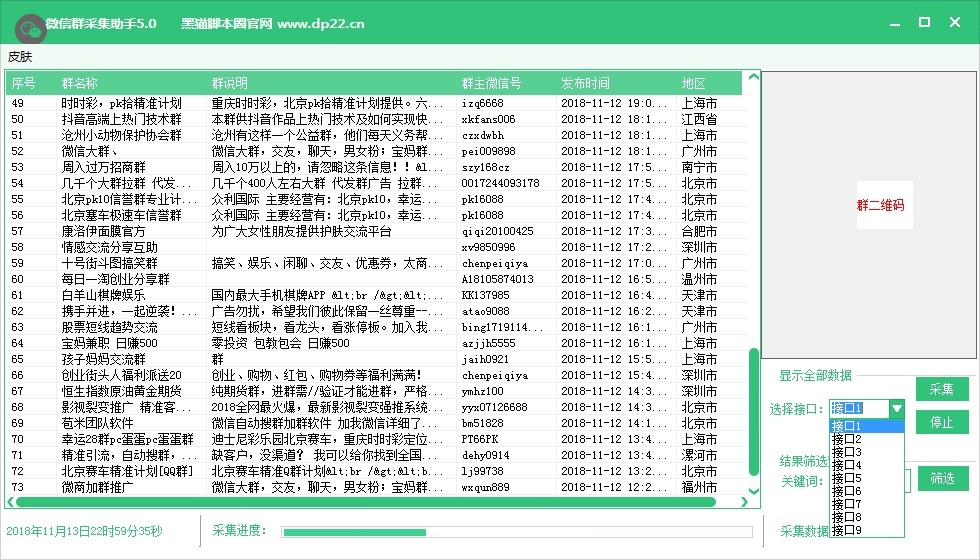Open the 选择接口 dropdown arrow
Screen dimensions: 980x560
897,409
